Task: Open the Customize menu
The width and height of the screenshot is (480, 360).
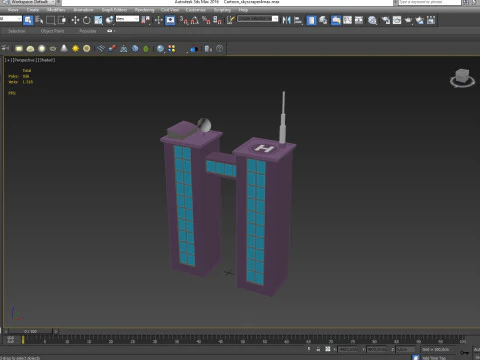Action: click(x=195, y=10)
